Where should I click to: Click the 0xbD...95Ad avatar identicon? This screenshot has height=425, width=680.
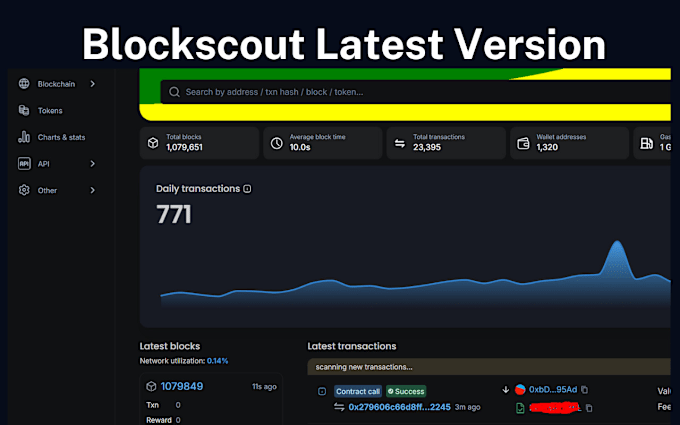[x=520, y=389]
